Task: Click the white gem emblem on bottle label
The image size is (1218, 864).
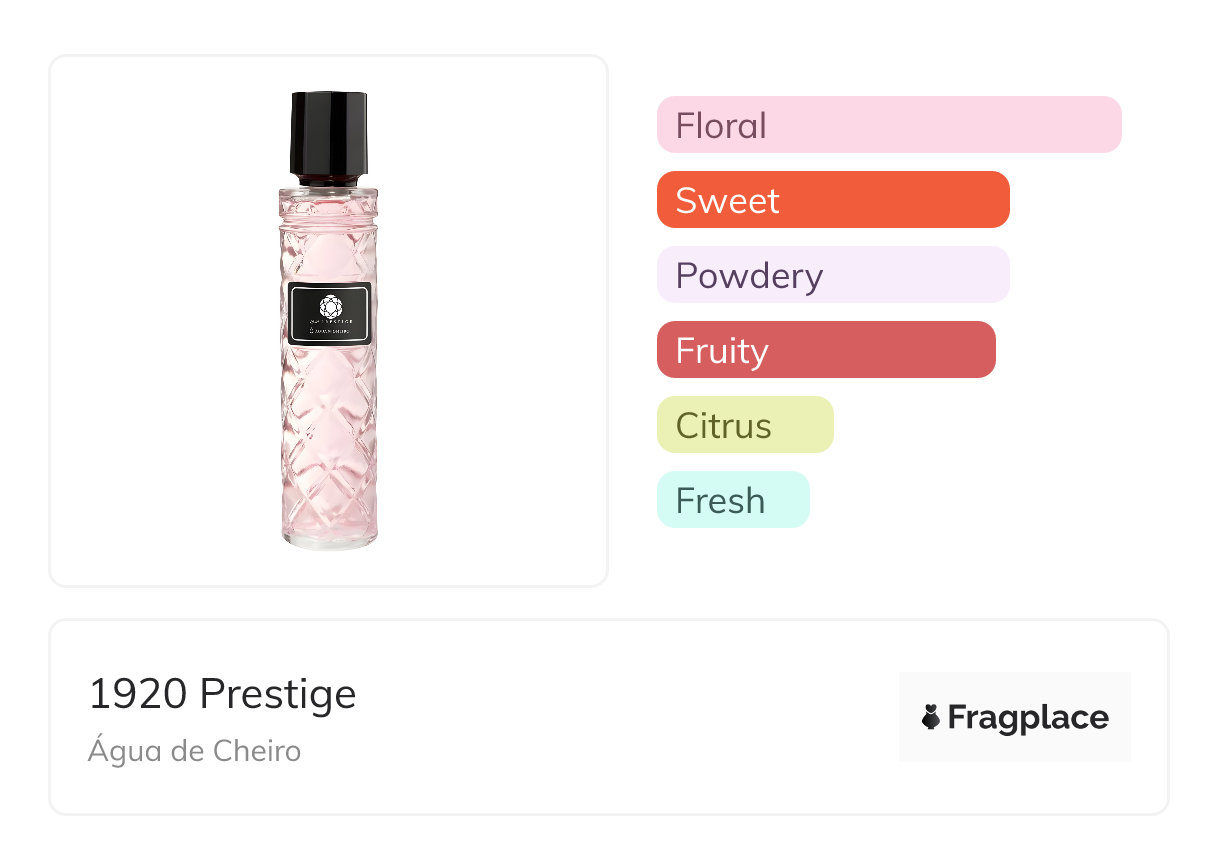Action: tap(330, 305)
